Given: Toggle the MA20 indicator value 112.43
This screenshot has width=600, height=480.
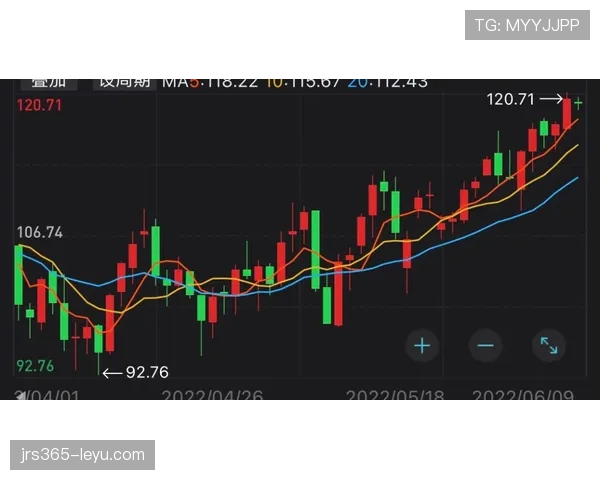Looking at the screenshot, I should point(388,81).
